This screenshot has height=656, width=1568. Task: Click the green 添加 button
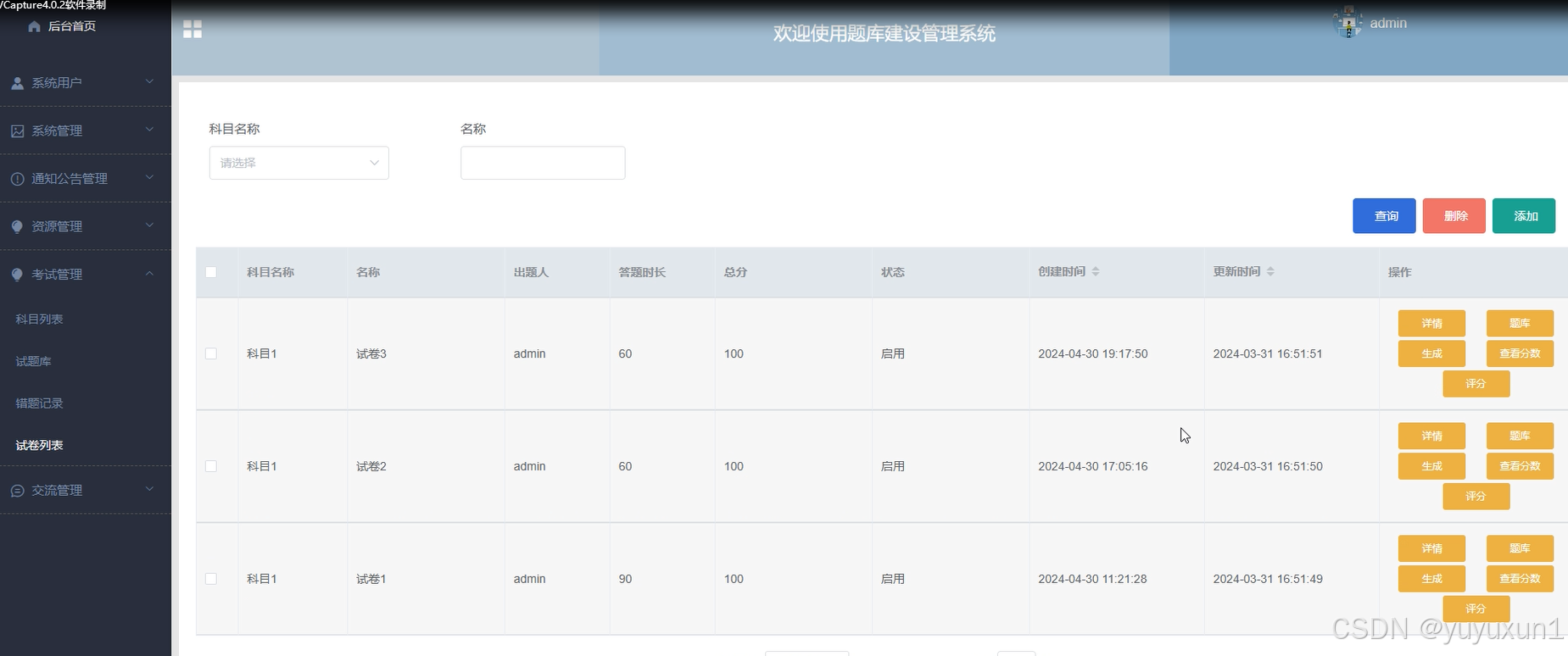[1524, 216]
